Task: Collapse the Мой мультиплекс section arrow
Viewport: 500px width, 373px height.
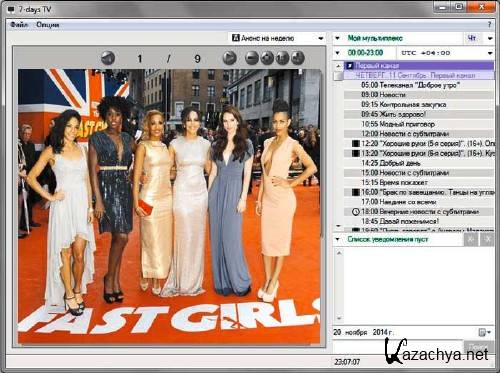Action: 337,38
